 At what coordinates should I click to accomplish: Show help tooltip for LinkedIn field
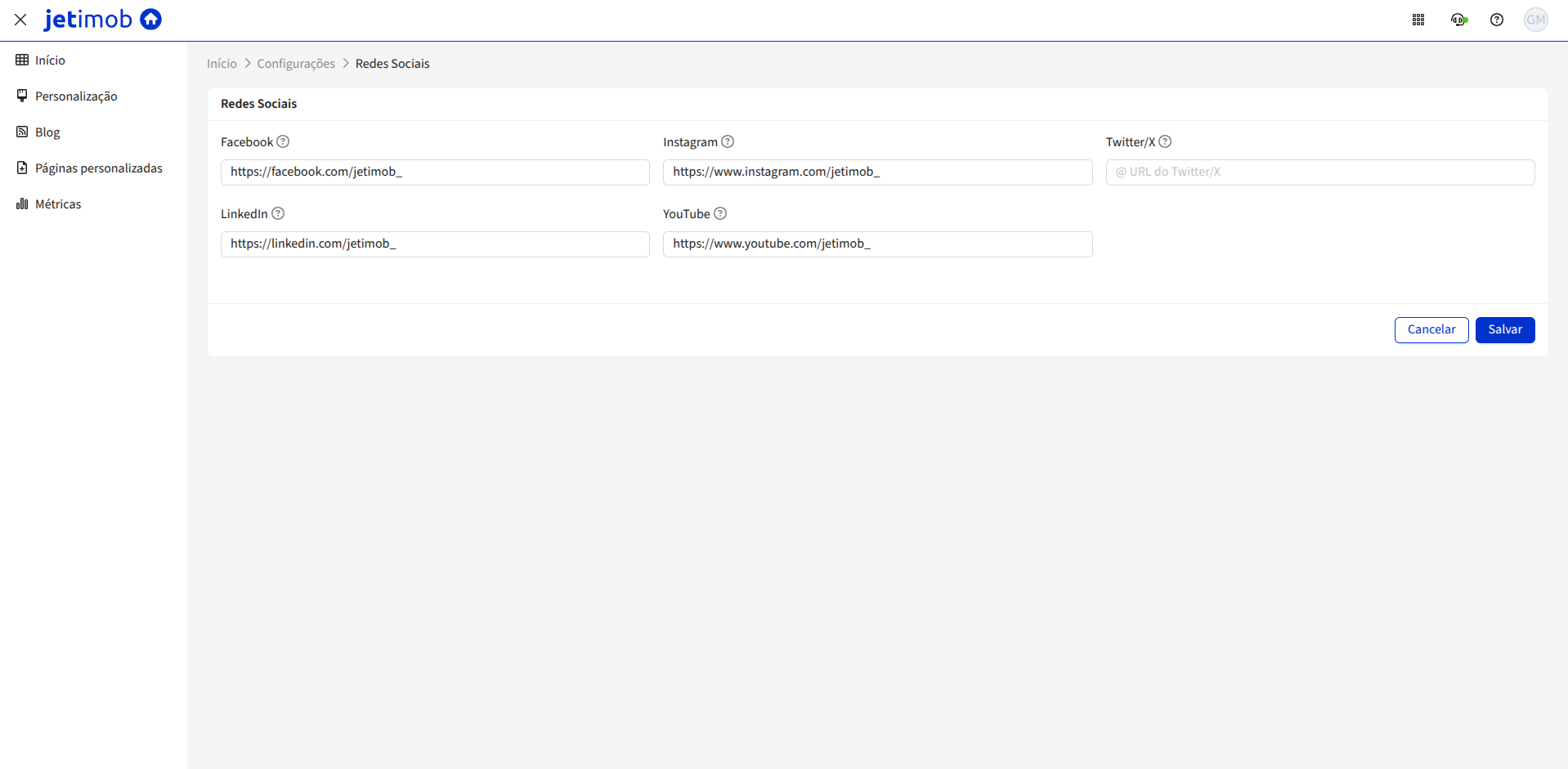coord(278,213)
